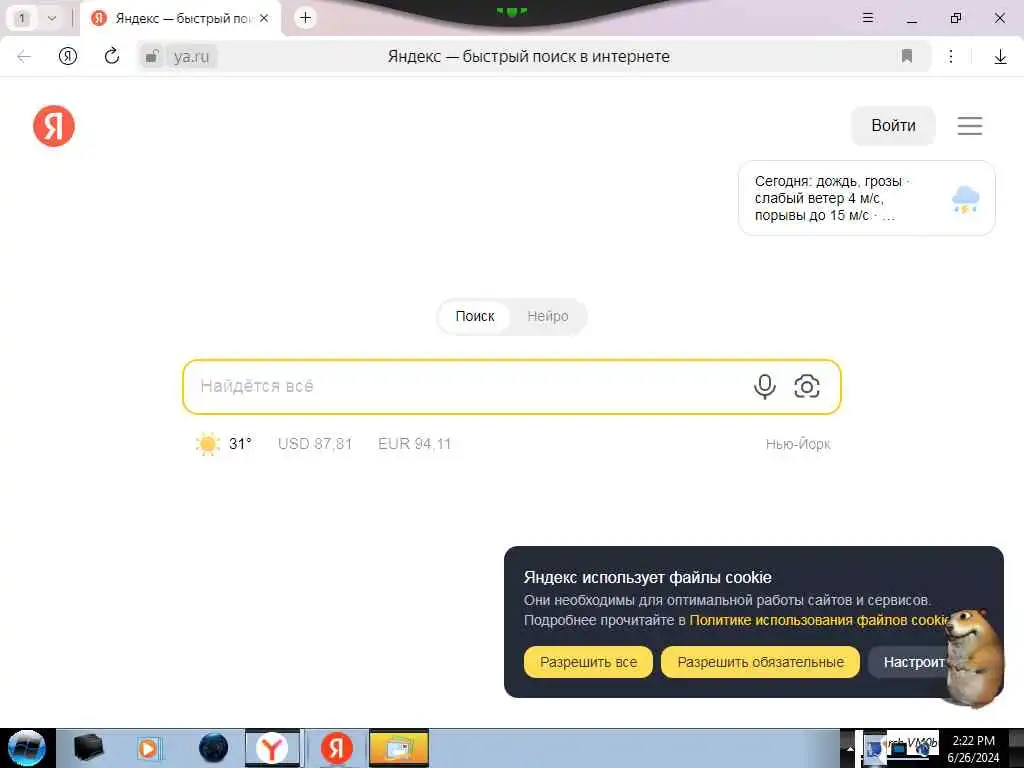Click Разрешить обязательные button
1024x768 pixels.
pyautogui.click(x=760, y=662)
